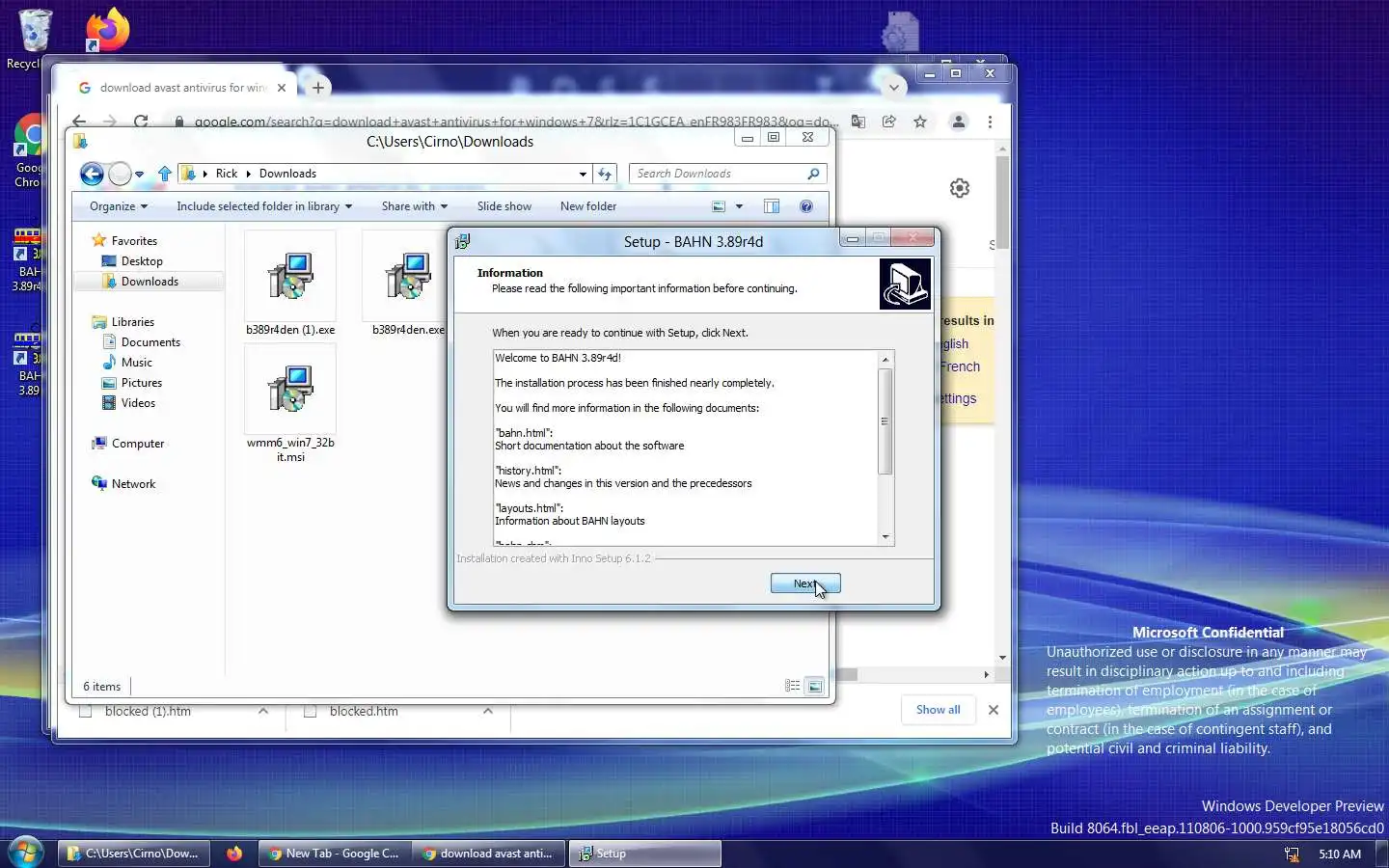Open Google search settings gear

pos(960,188)
